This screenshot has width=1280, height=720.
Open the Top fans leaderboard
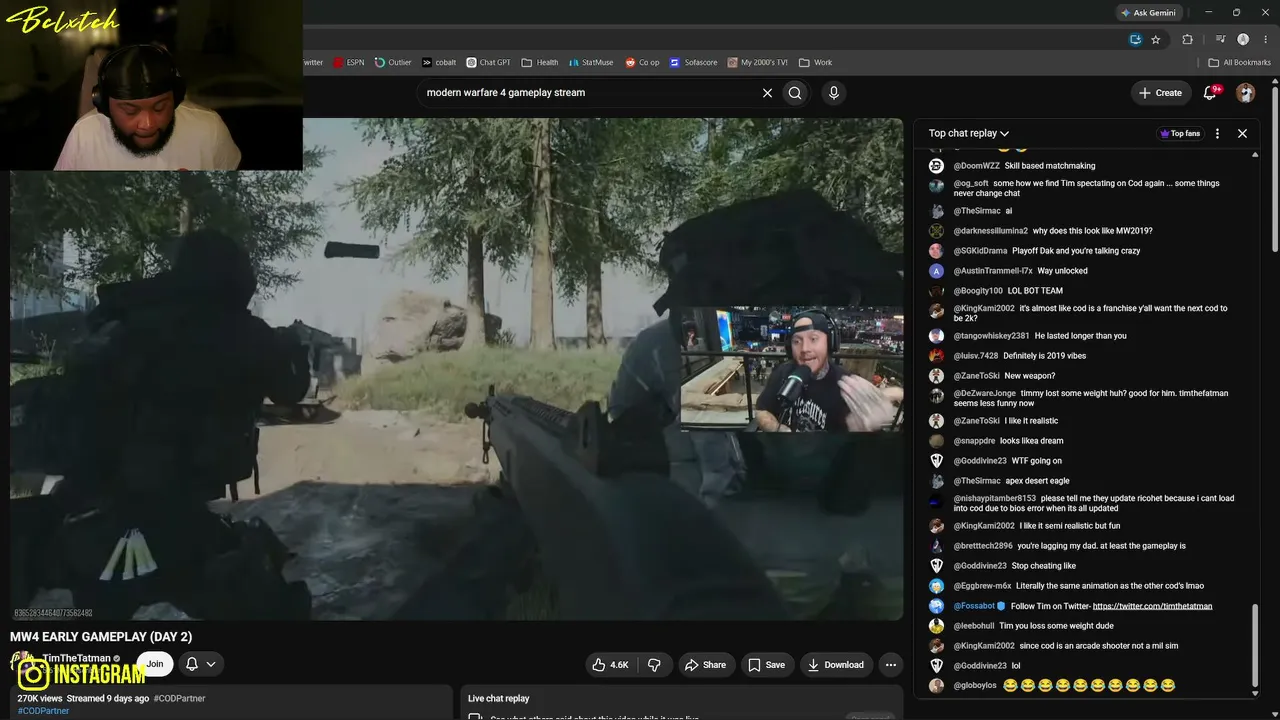(x=1180, y=133)
